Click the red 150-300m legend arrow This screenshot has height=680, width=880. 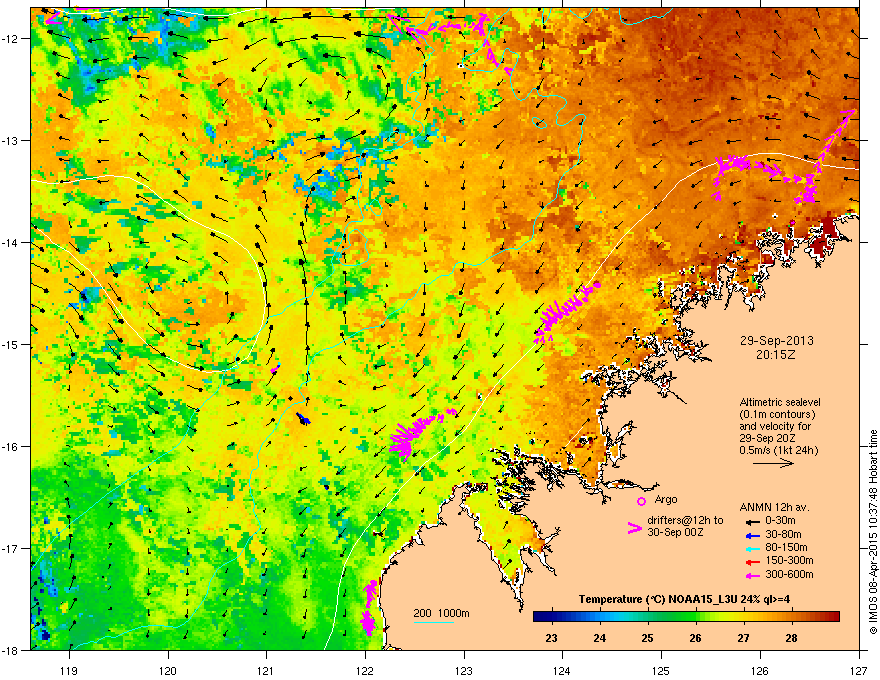(753, 562)
